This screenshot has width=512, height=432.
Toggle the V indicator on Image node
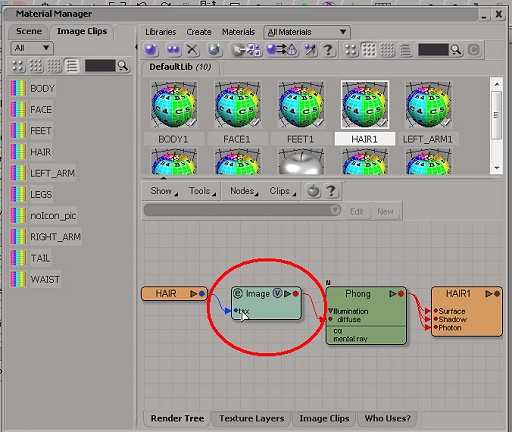point(277,293)
